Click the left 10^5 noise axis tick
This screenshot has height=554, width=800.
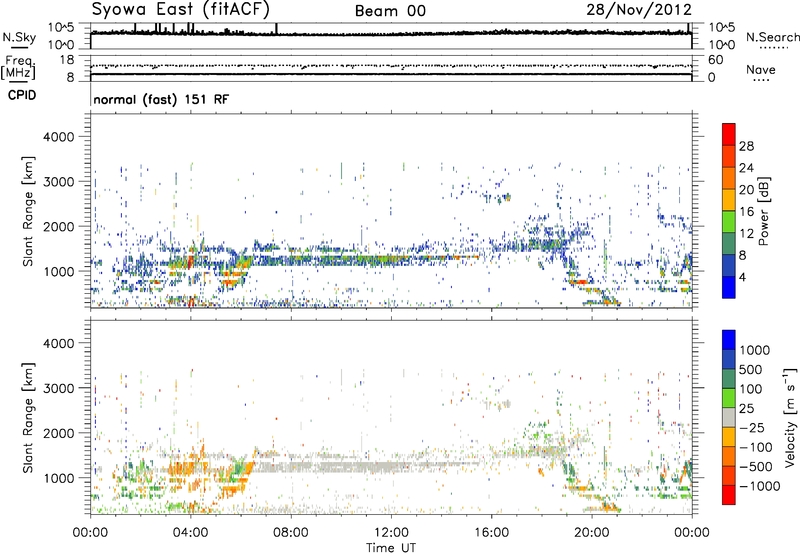point(61,27)
